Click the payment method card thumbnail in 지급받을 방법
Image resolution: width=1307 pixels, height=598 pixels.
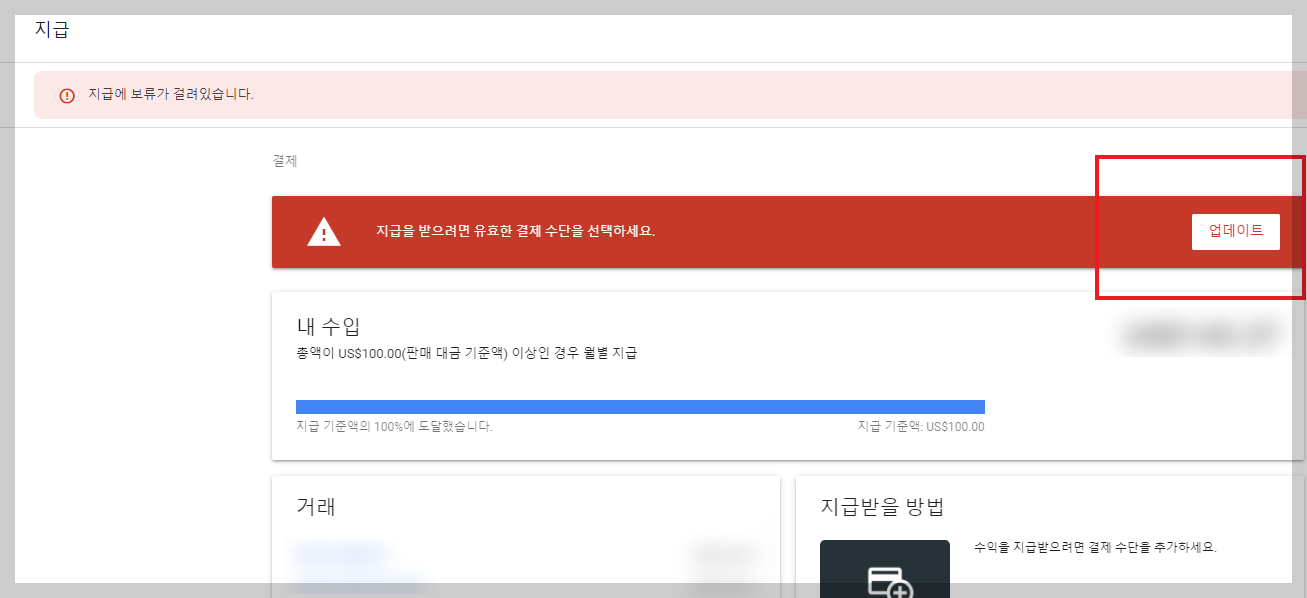[x=884, y=570]
